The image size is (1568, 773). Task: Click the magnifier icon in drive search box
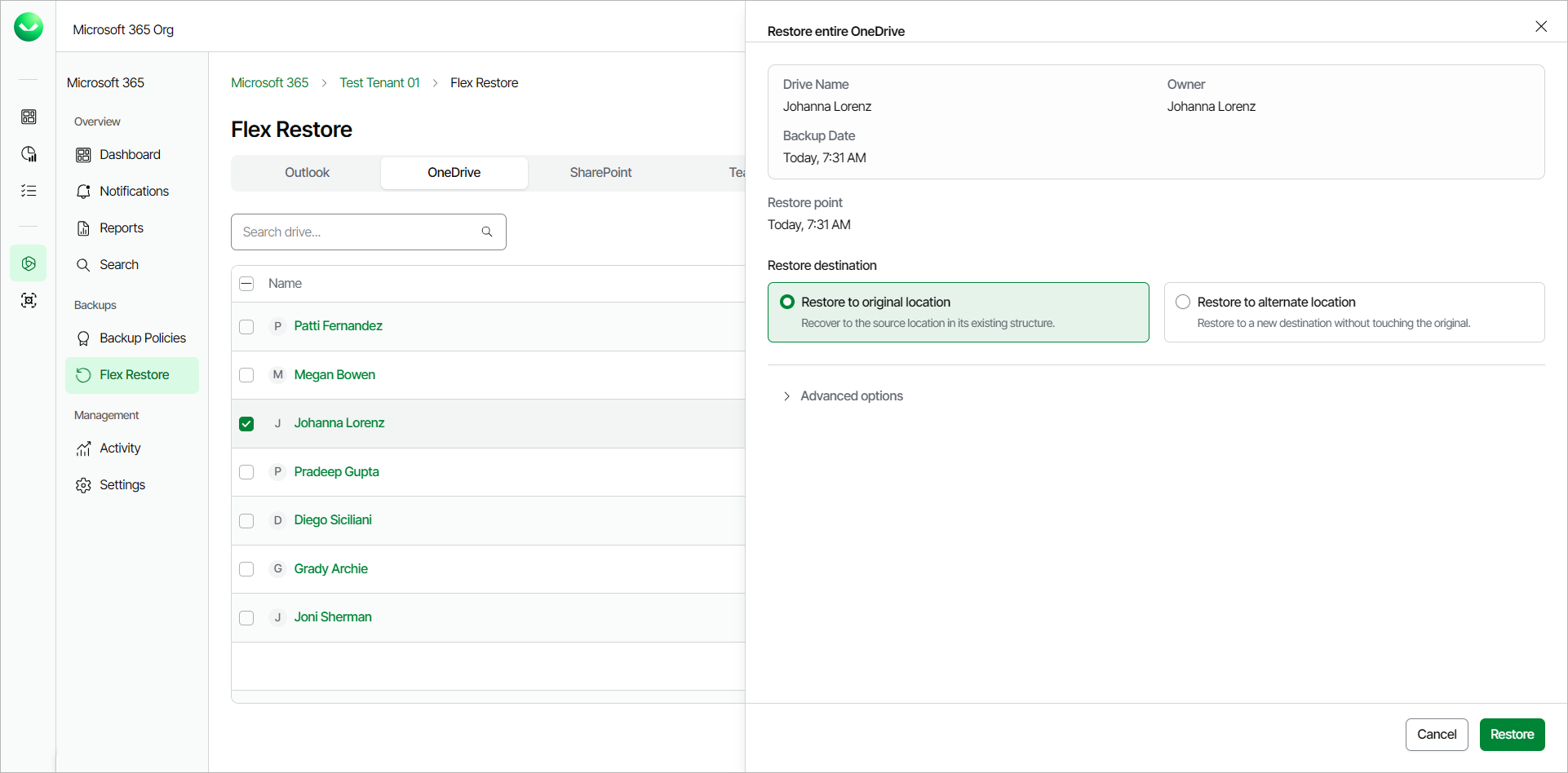[x=487, y=232]
